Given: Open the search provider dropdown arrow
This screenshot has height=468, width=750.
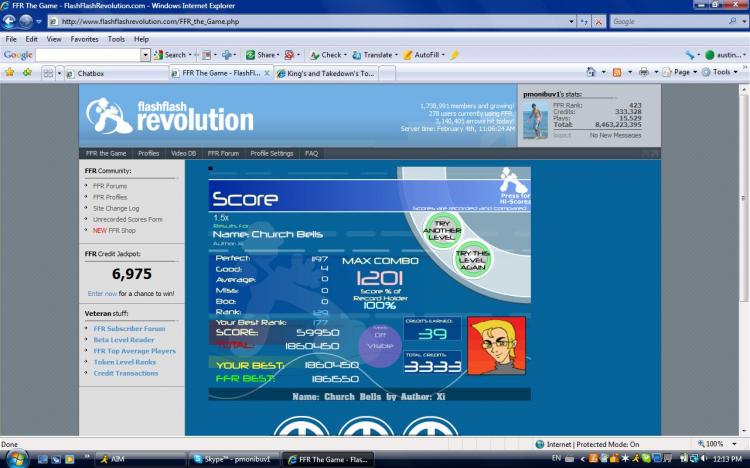Looking at the screenshot, I should [744, 22].
